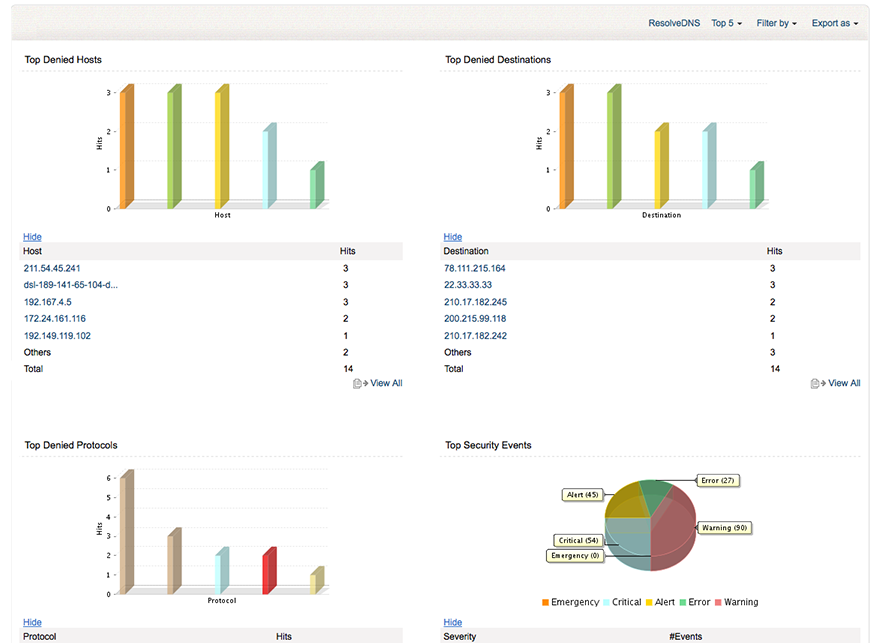This screenshot has width=883, height=643.
Task: Click the Error (27) pie label
Action: pyautogui.click(x=717, y=480)
